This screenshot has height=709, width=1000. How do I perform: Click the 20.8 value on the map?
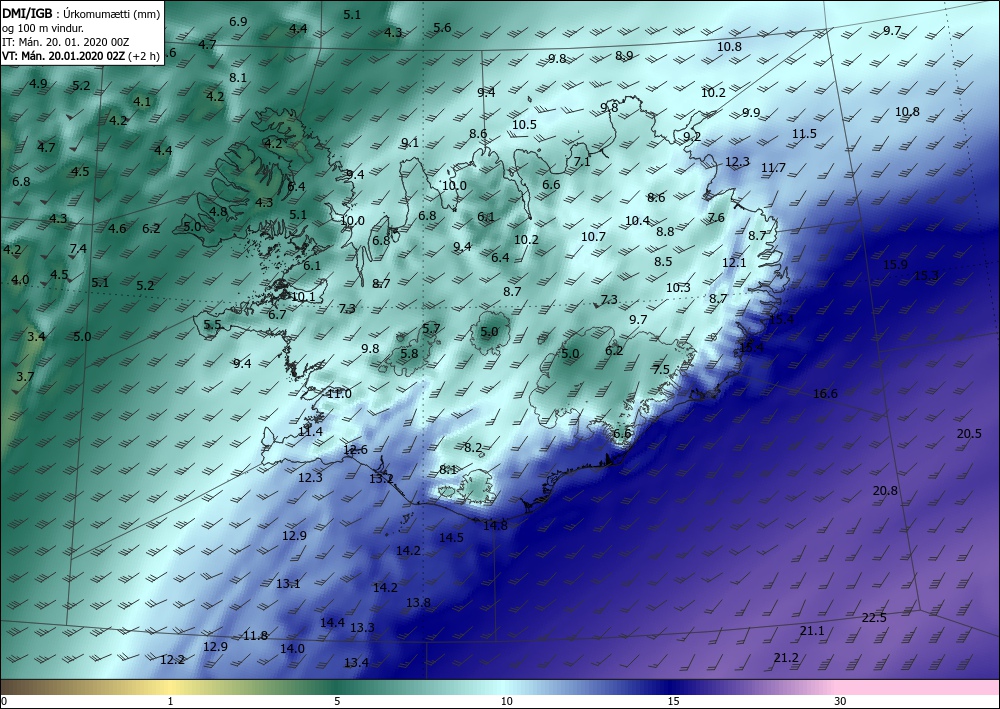885,490
